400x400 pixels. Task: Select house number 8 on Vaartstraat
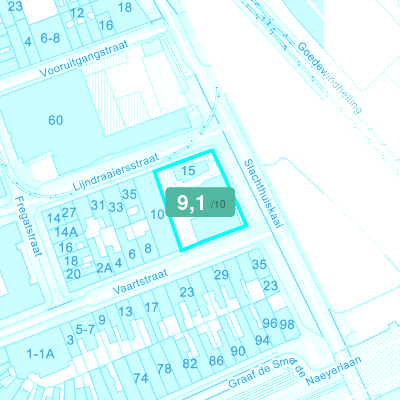pos(148,248)
